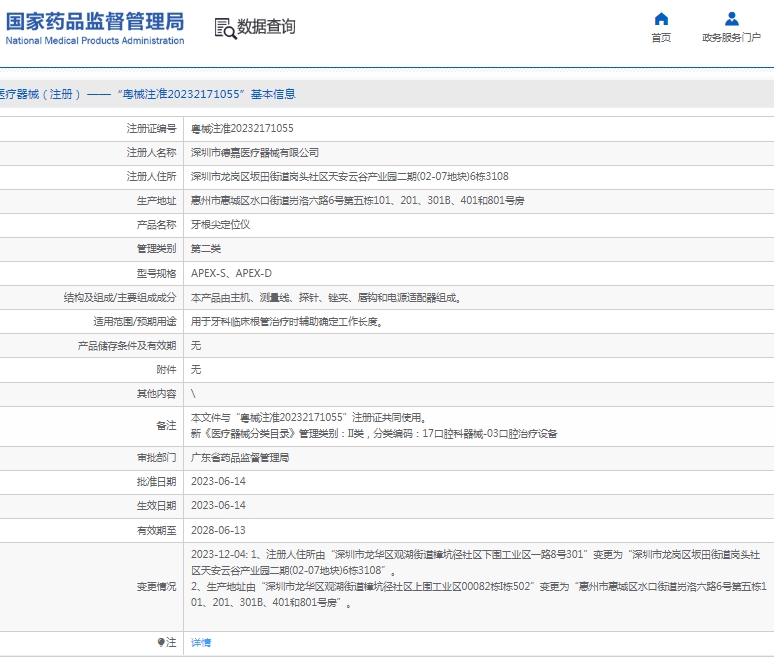Open the 政务服务门户 person icon

coord(732,19)
